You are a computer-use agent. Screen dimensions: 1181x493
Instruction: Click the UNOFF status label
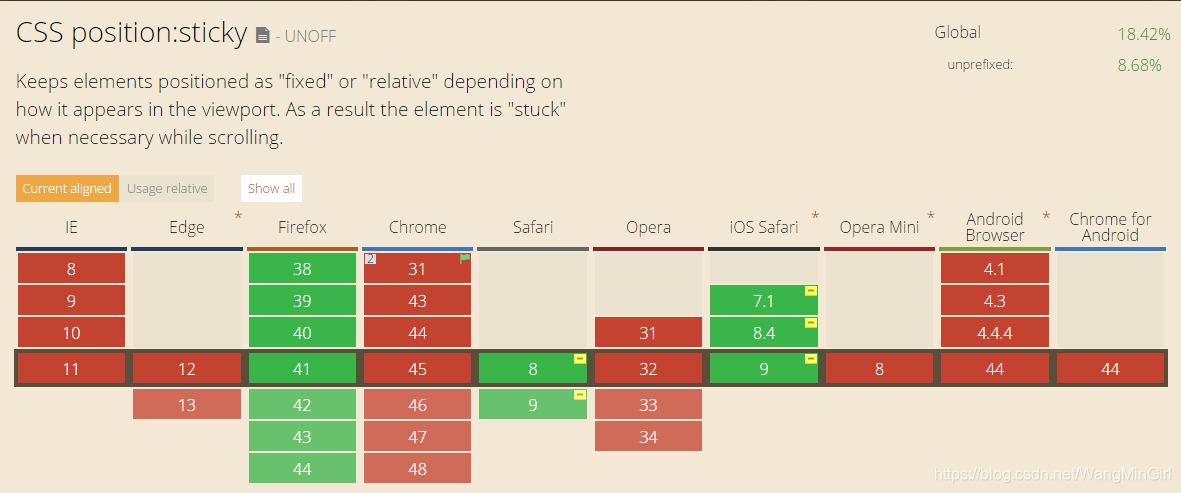pos(311,37)
